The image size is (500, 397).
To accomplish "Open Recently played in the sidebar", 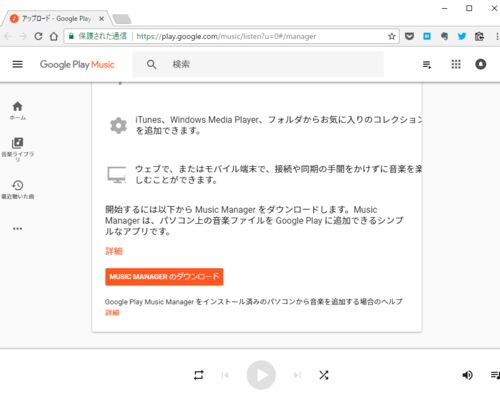I will [17, 189].
